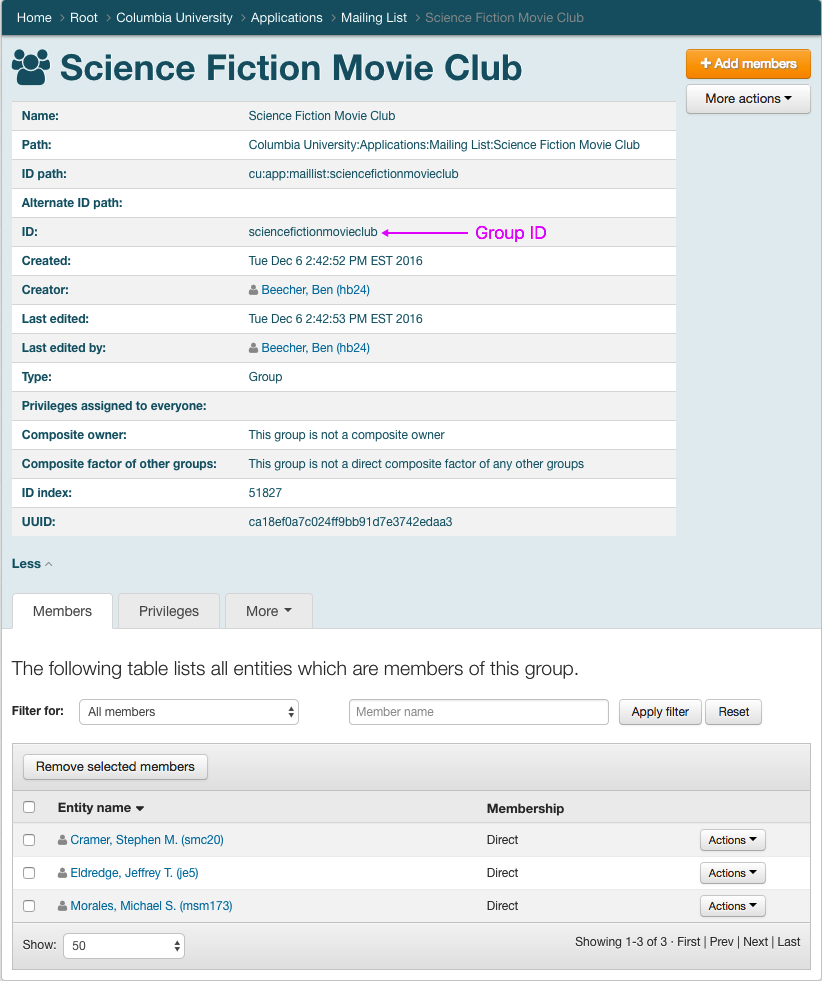Click the ID value sciencefictionmovieclub

pos(313,232)
